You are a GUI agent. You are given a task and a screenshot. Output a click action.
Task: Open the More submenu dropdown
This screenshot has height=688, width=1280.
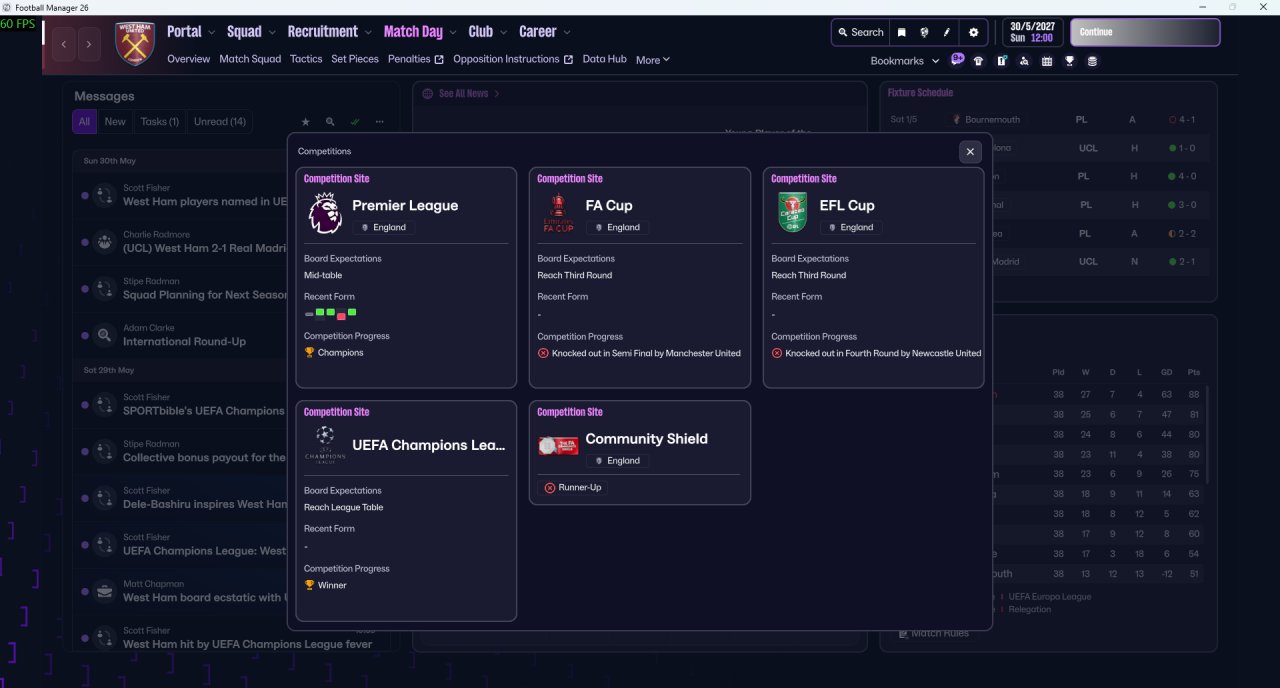point(653,60)
